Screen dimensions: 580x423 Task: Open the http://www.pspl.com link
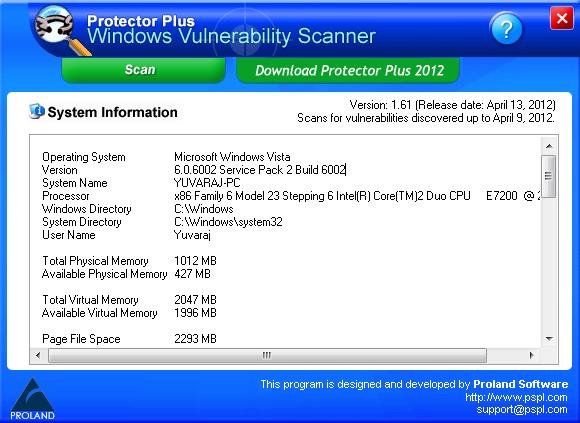point(516,397)
